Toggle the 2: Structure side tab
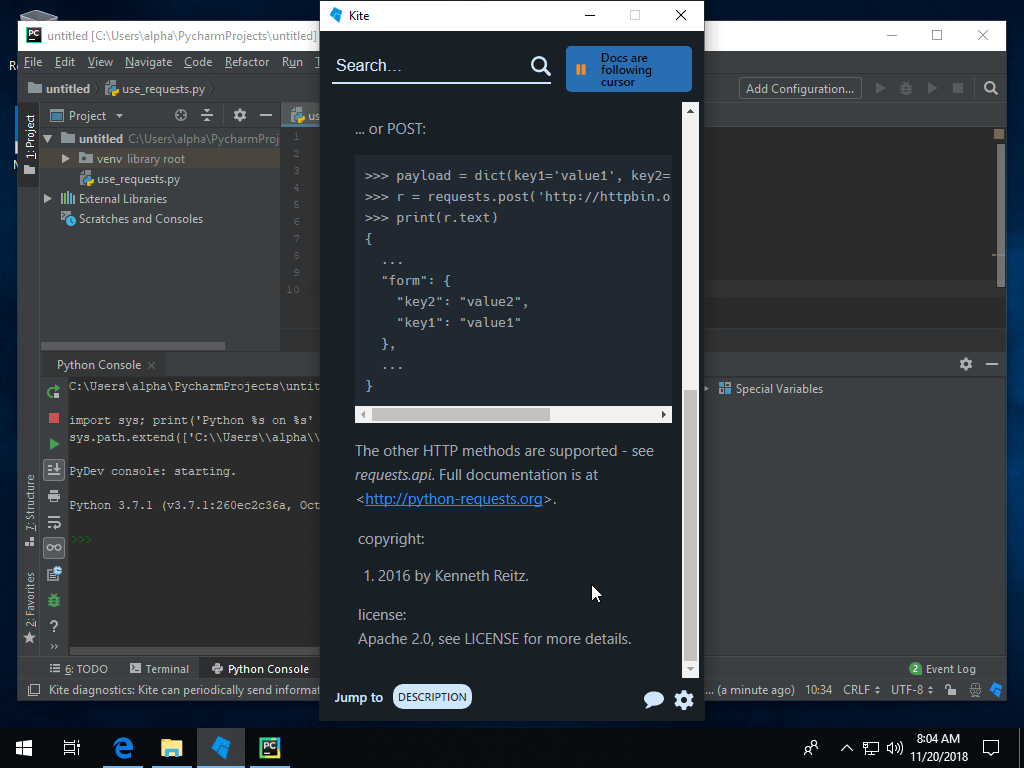The image size is (1024, 768). pos(29,510)
